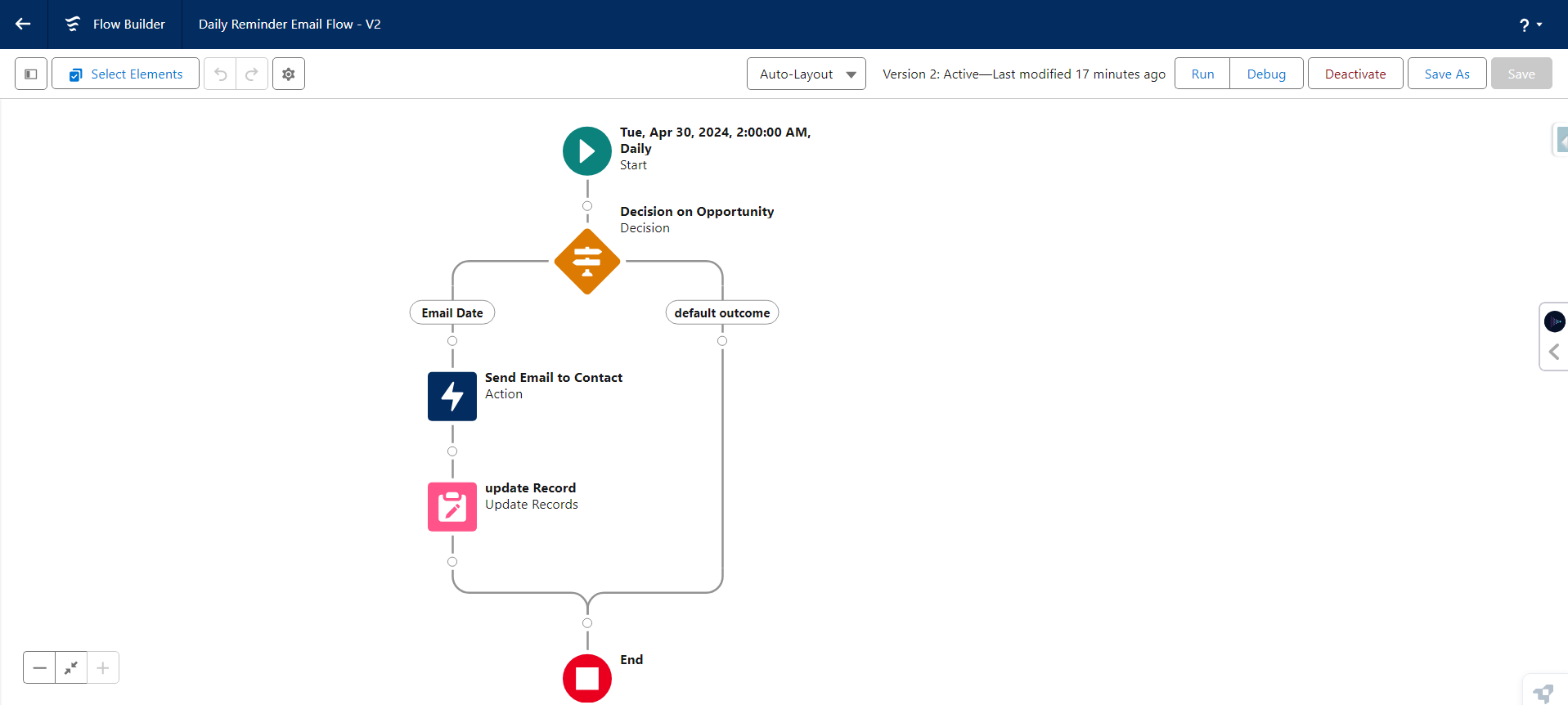
Task: Select the green Start element icon
Action: click(586, 151)
